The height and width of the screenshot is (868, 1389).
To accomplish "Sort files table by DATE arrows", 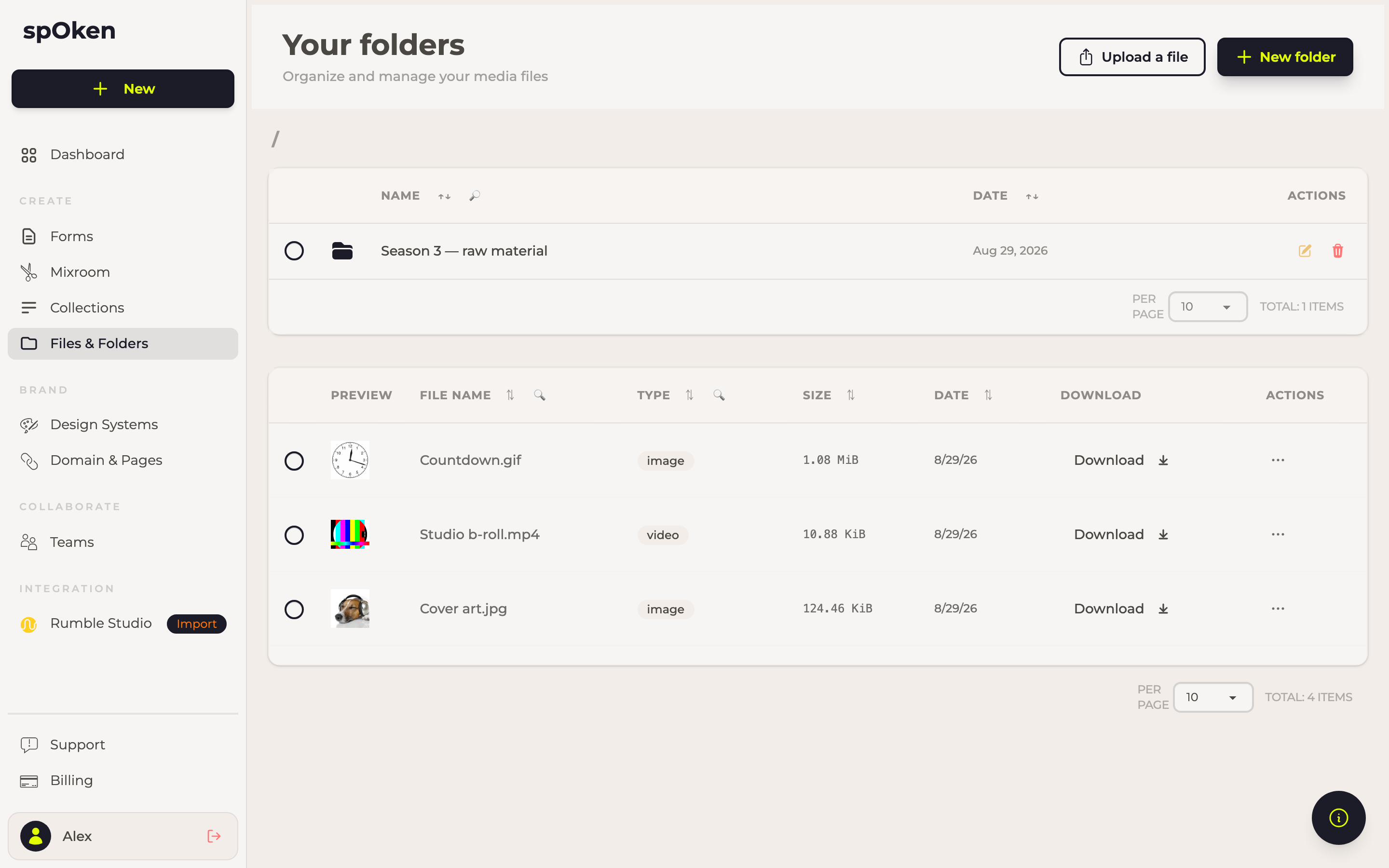I will pyautogui.click(x=988, y=395).
